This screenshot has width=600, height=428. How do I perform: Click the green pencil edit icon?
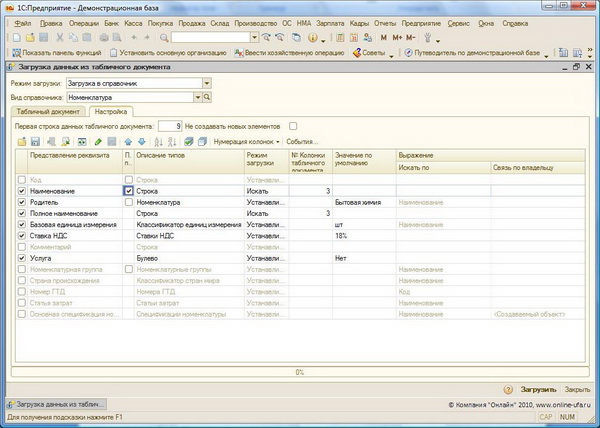coord(98,142)
